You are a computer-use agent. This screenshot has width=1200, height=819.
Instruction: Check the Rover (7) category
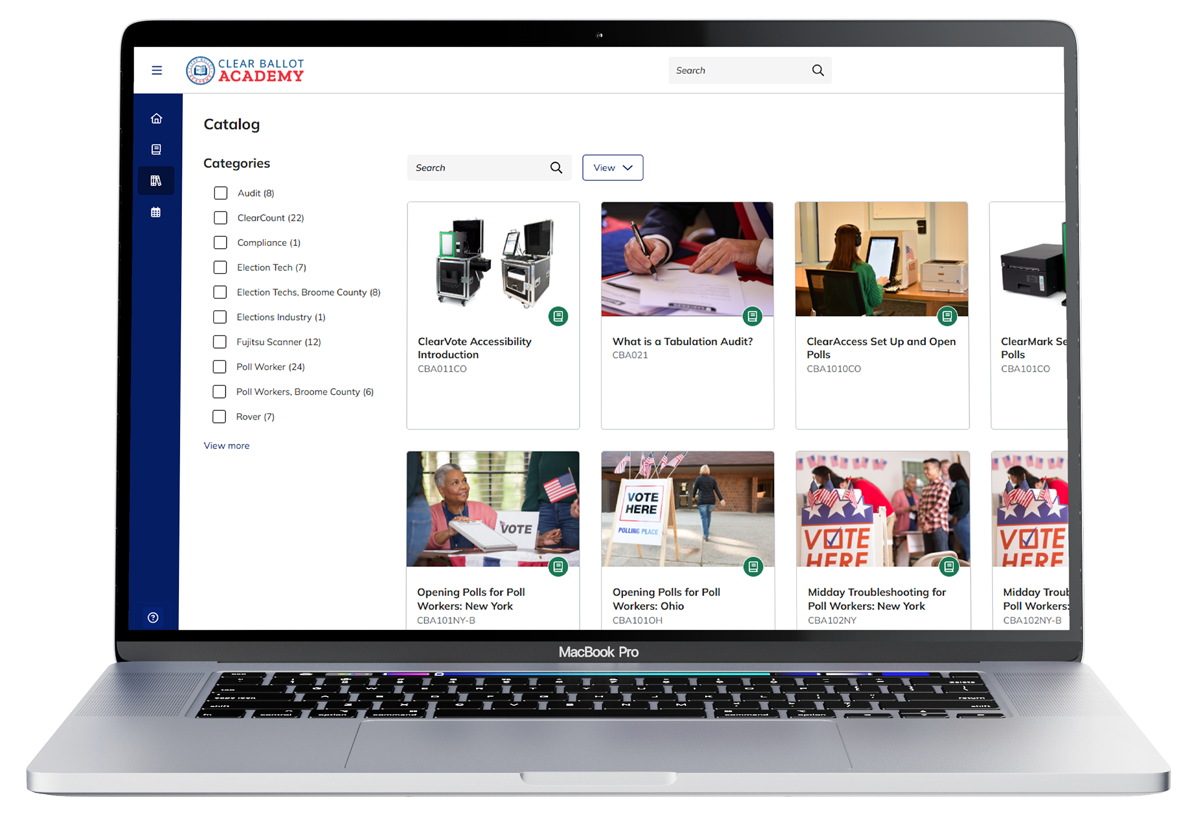(219, 416)
